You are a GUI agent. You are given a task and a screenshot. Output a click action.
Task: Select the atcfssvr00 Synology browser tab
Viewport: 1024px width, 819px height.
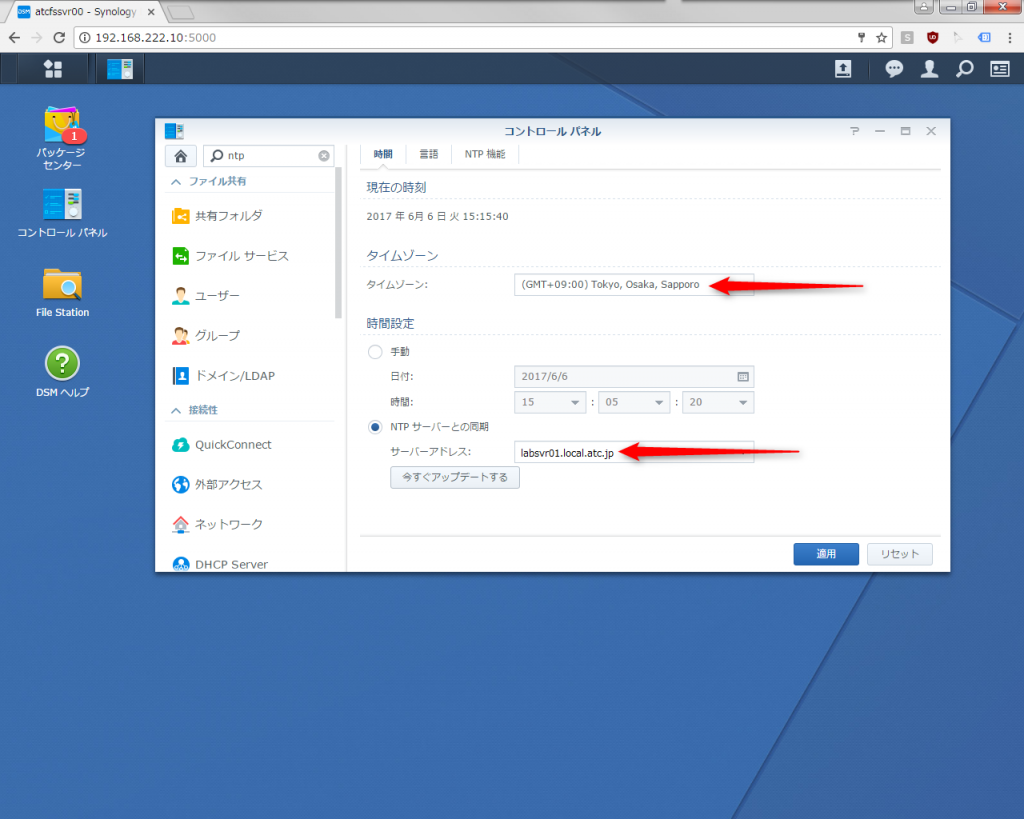[x=86, y=12]
